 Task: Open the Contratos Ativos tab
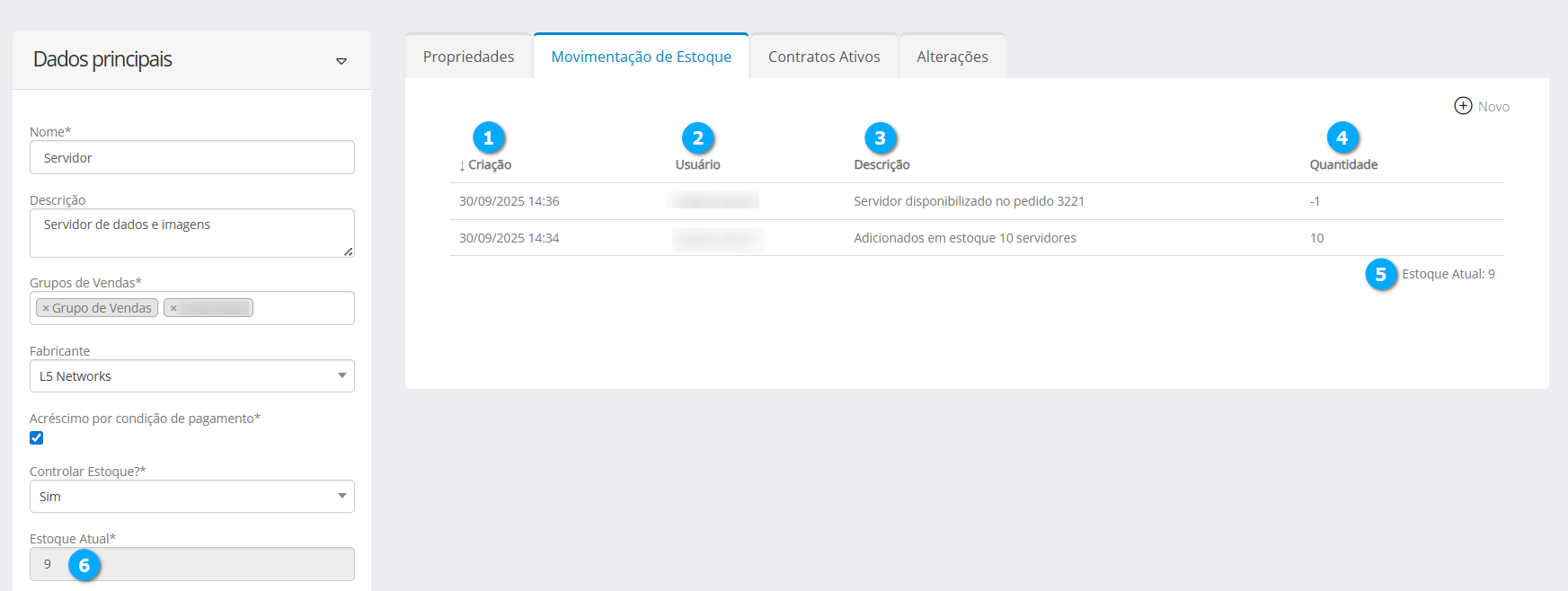tap(824, 57)
